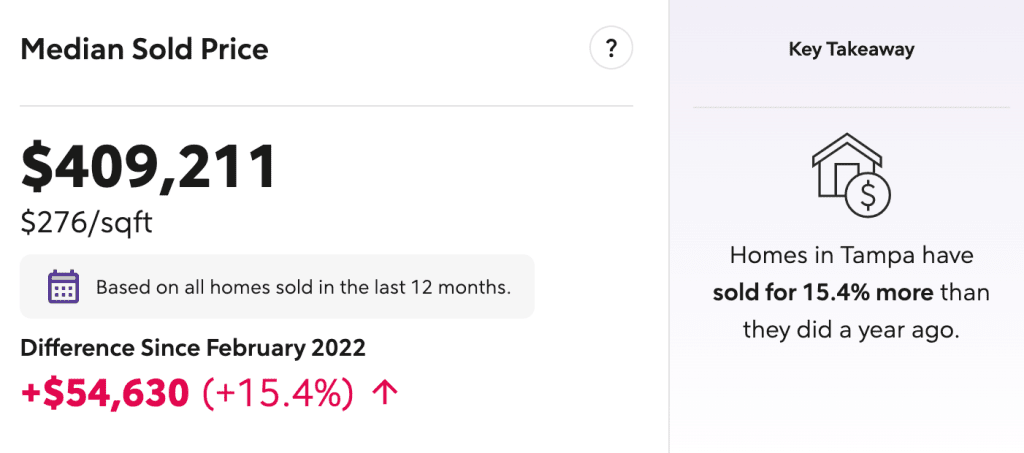Click bold 'sold for 15.4% more' text
This screenshot has width=1024, height=453.
[823, 292]
